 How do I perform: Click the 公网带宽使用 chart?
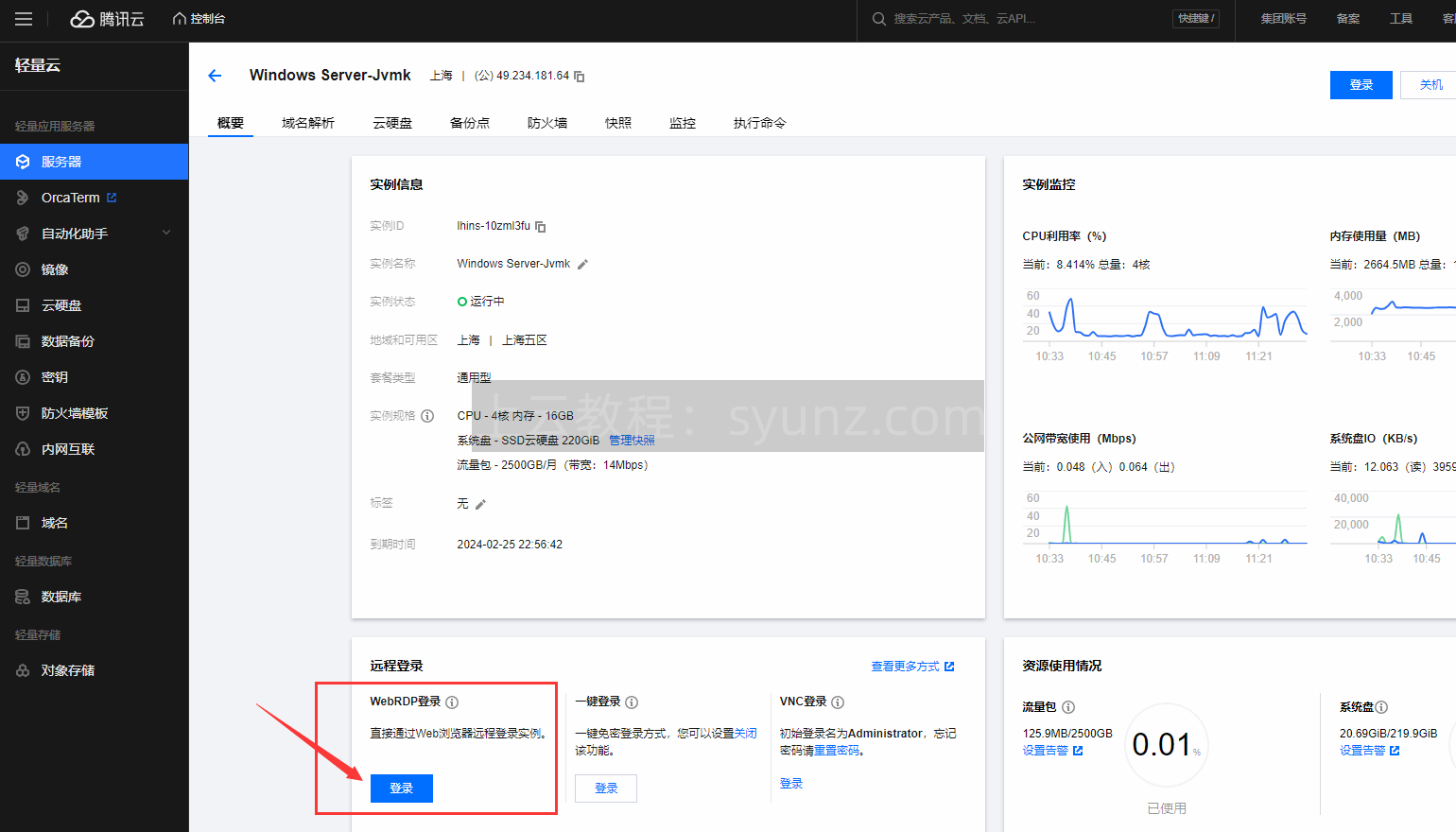click(x=1165, y=528)
